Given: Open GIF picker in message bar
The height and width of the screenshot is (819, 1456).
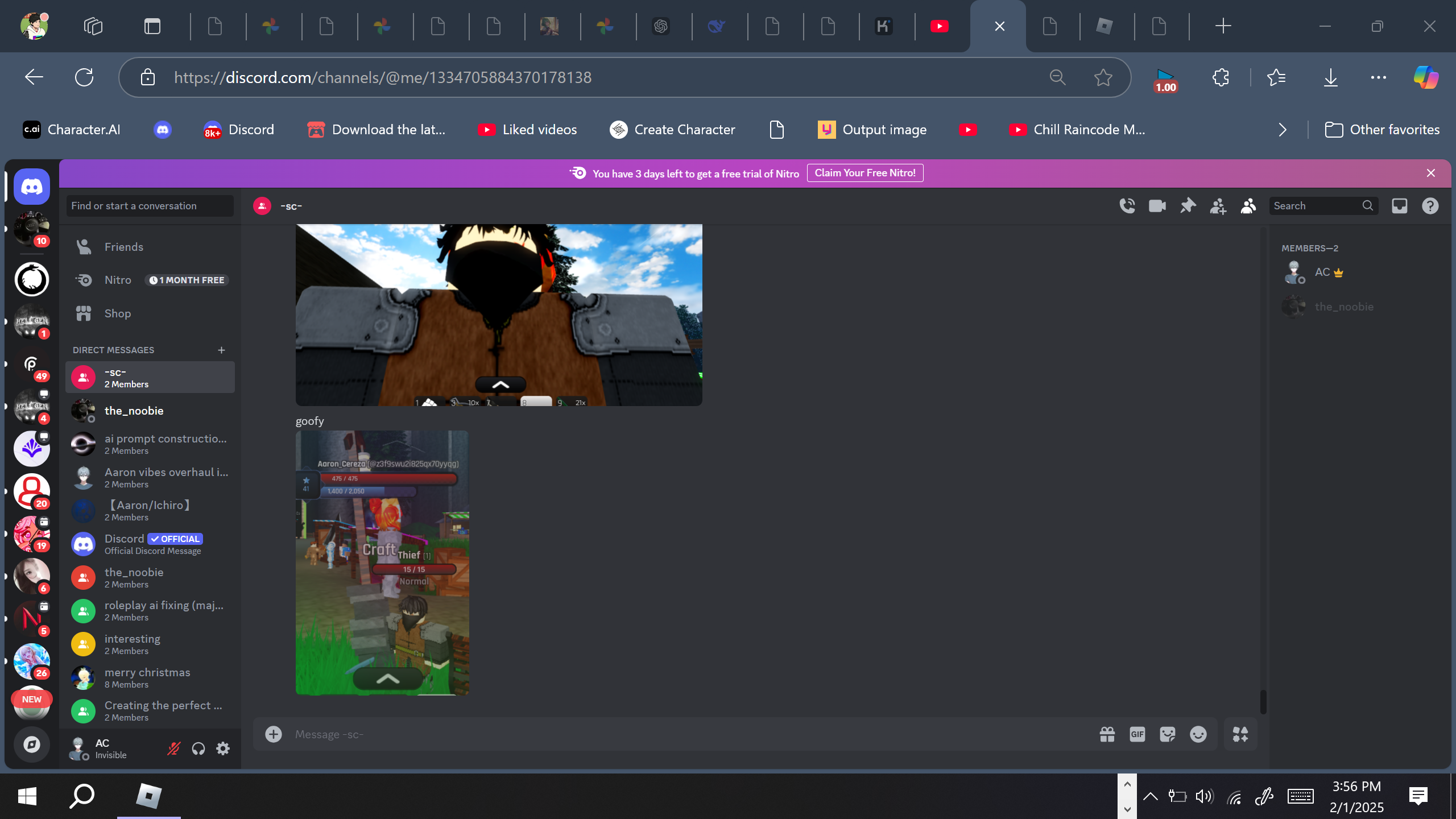Looking at the screenshot, I should (1137, 734).
